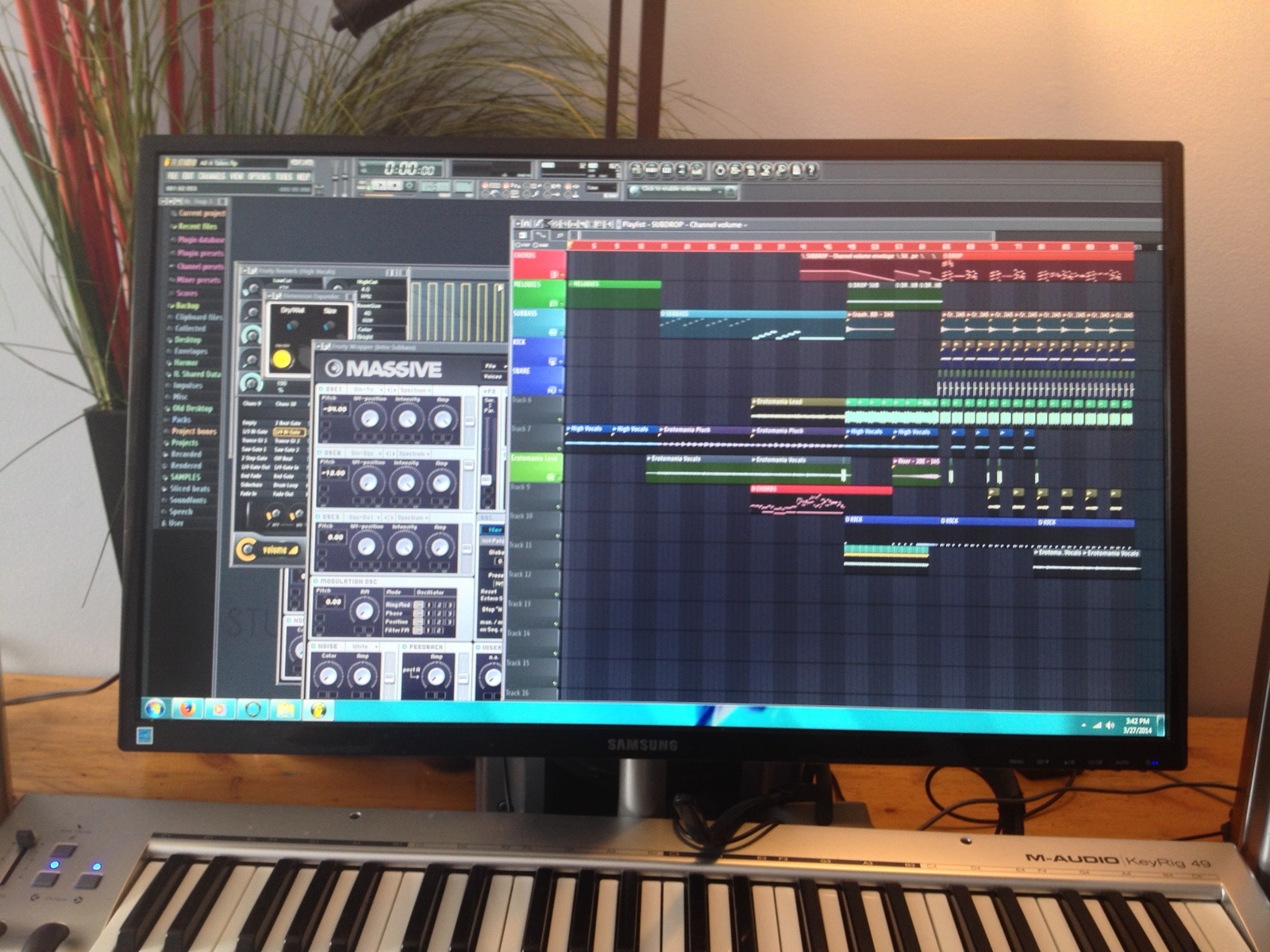The image size is (1270, 952).
Task: Select the Saw Gate 1 preset
Action: (x=253, y=450)
